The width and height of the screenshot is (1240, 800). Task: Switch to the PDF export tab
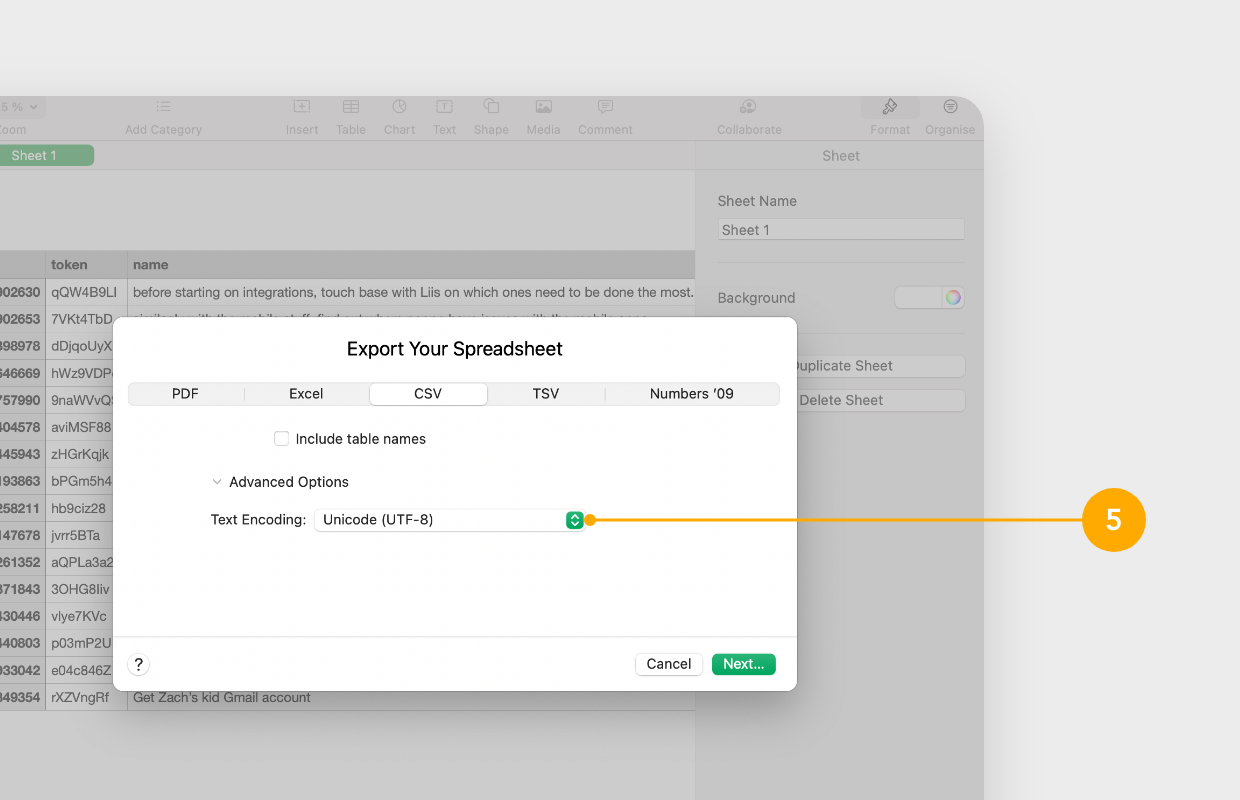(186, 394)
